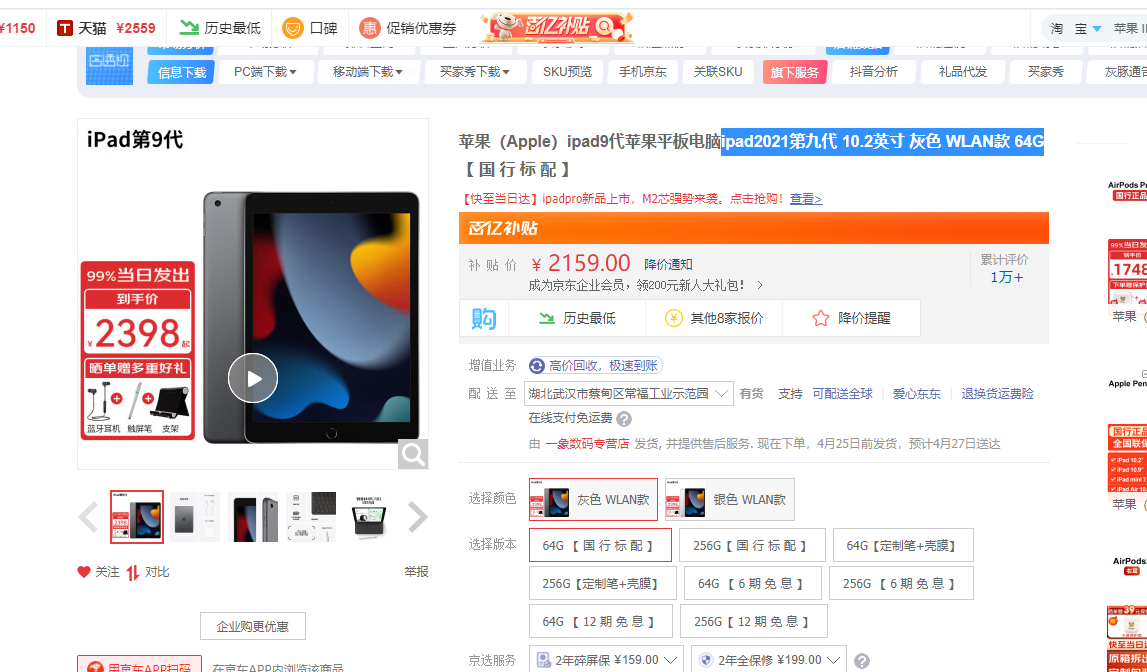Click the 口碑 reputation icon

click(291, 28)
